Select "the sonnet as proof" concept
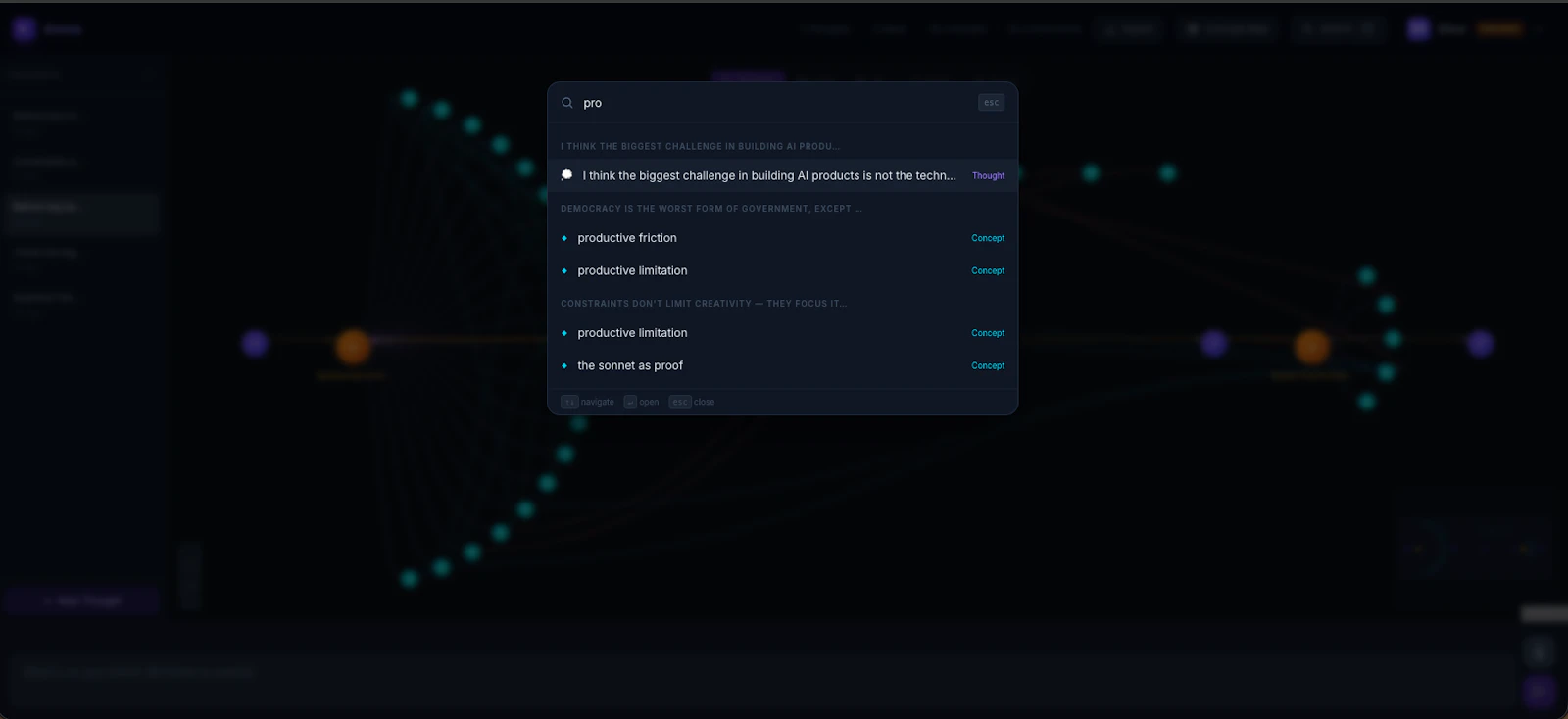Screen dimensions: 1568x719 [x=782, y=366]
